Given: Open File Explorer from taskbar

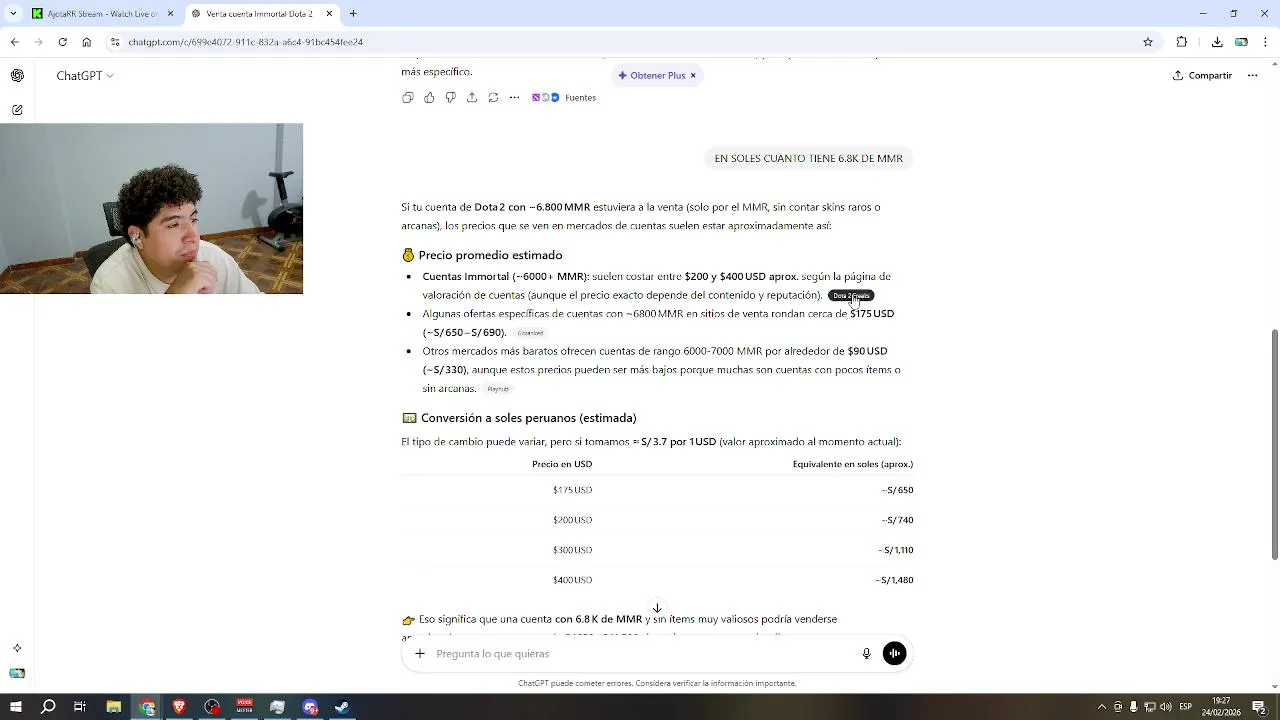Looking at the screenshot, I should pyautogui.click(x=113, y=707).
